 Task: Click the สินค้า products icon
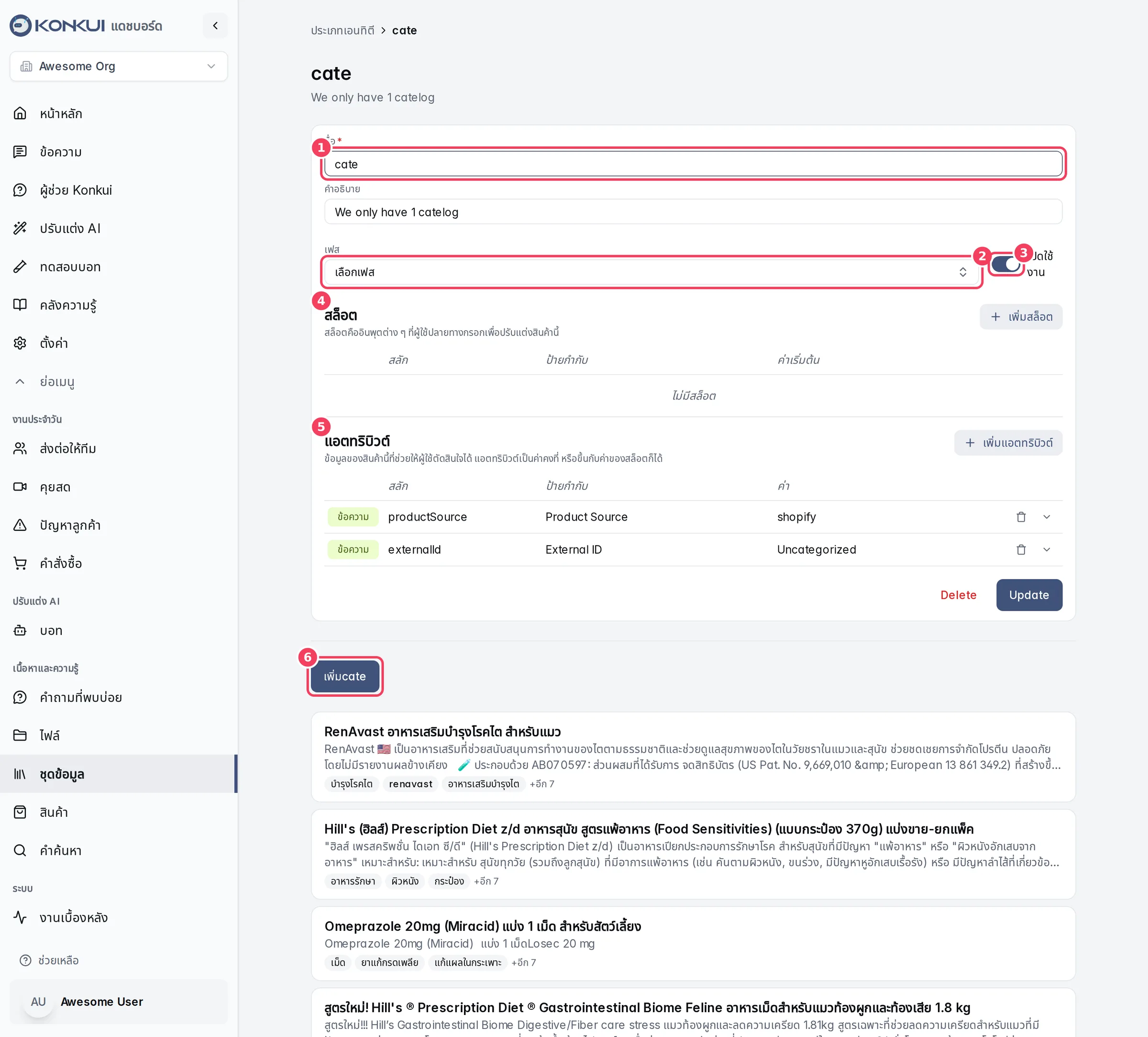20,812
